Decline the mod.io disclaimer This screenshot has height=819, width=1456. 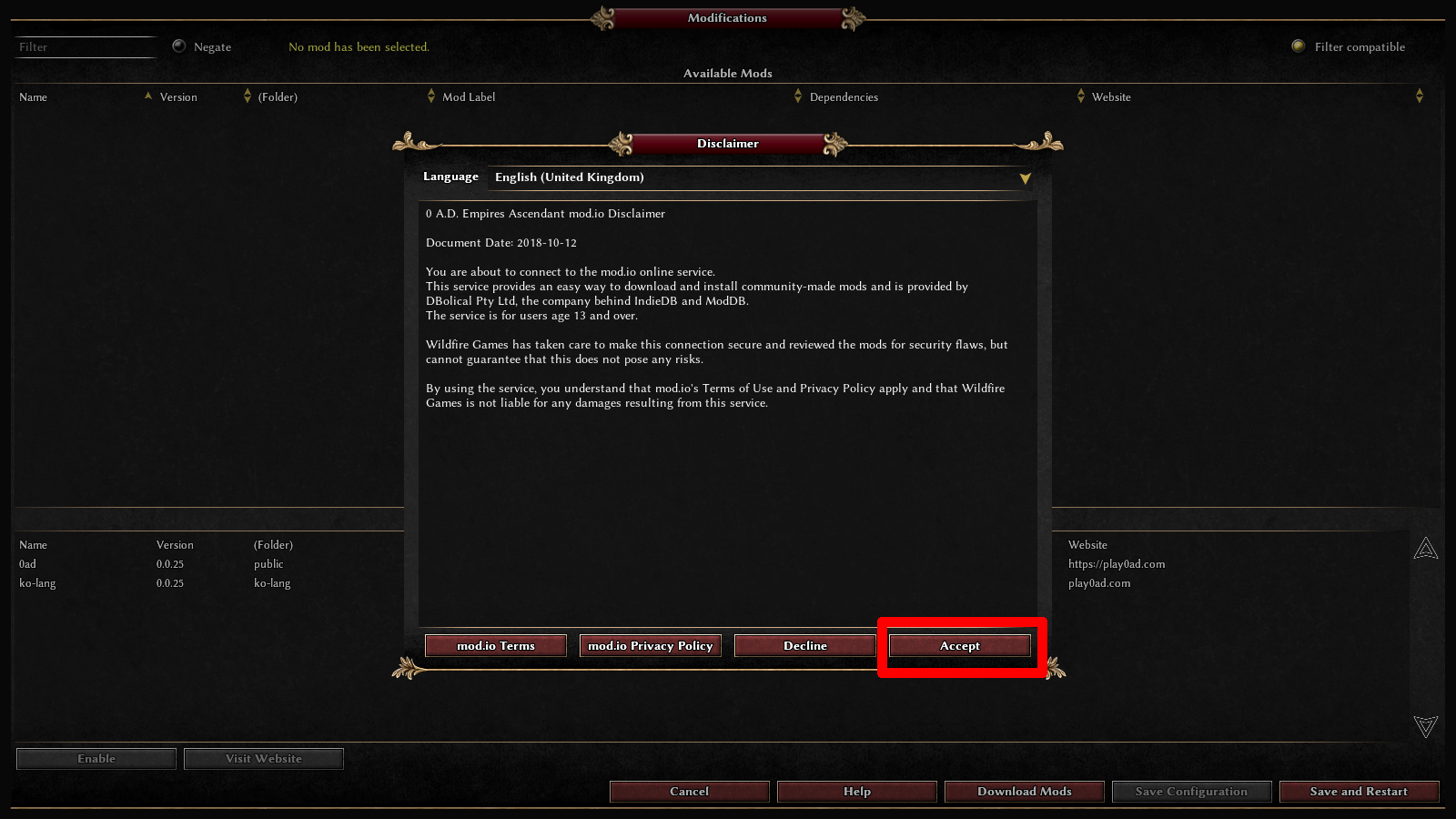(x=805, y=645)
